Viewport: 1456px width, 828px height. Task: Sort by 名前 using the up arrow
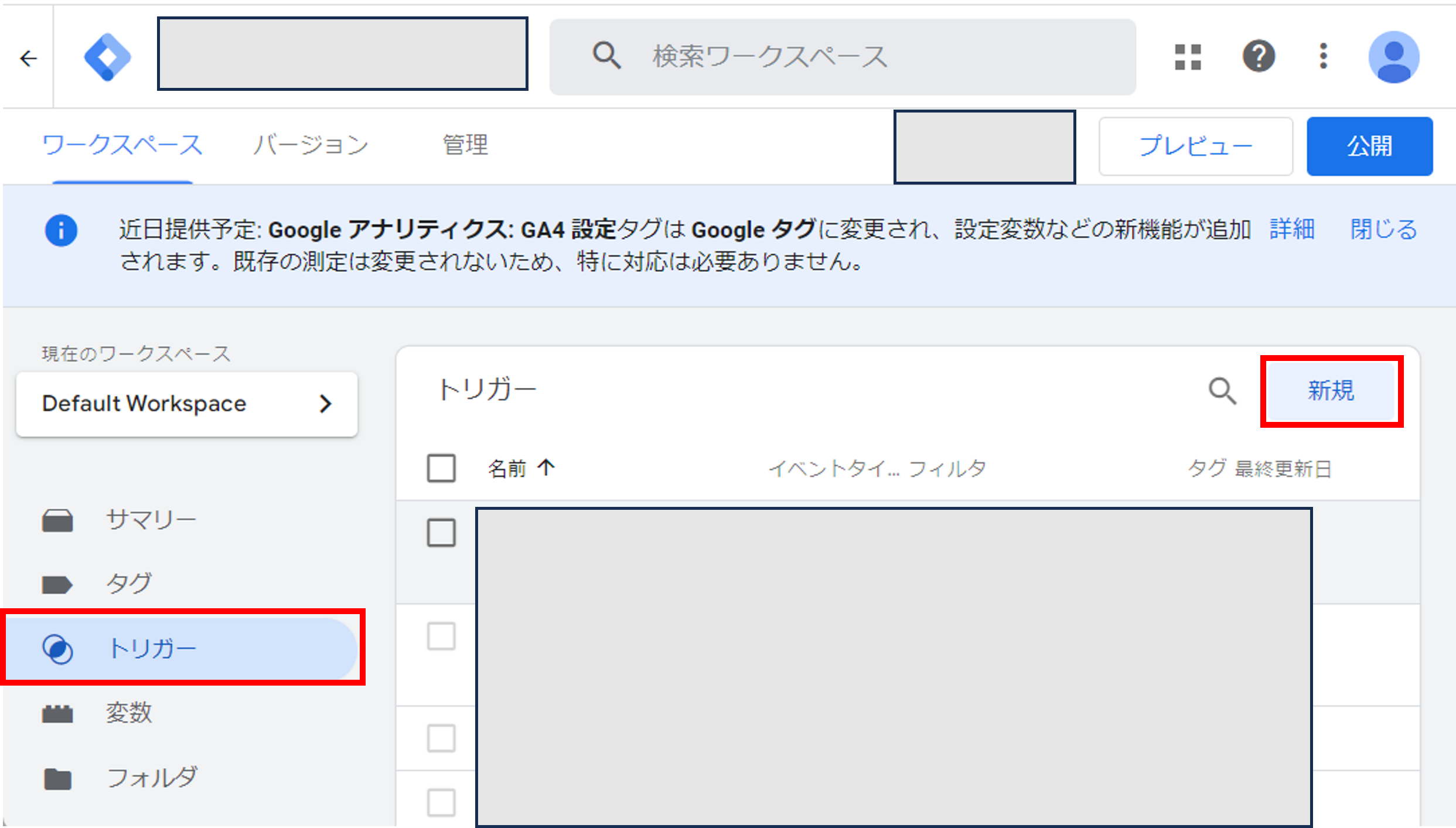tap(546, 468)
